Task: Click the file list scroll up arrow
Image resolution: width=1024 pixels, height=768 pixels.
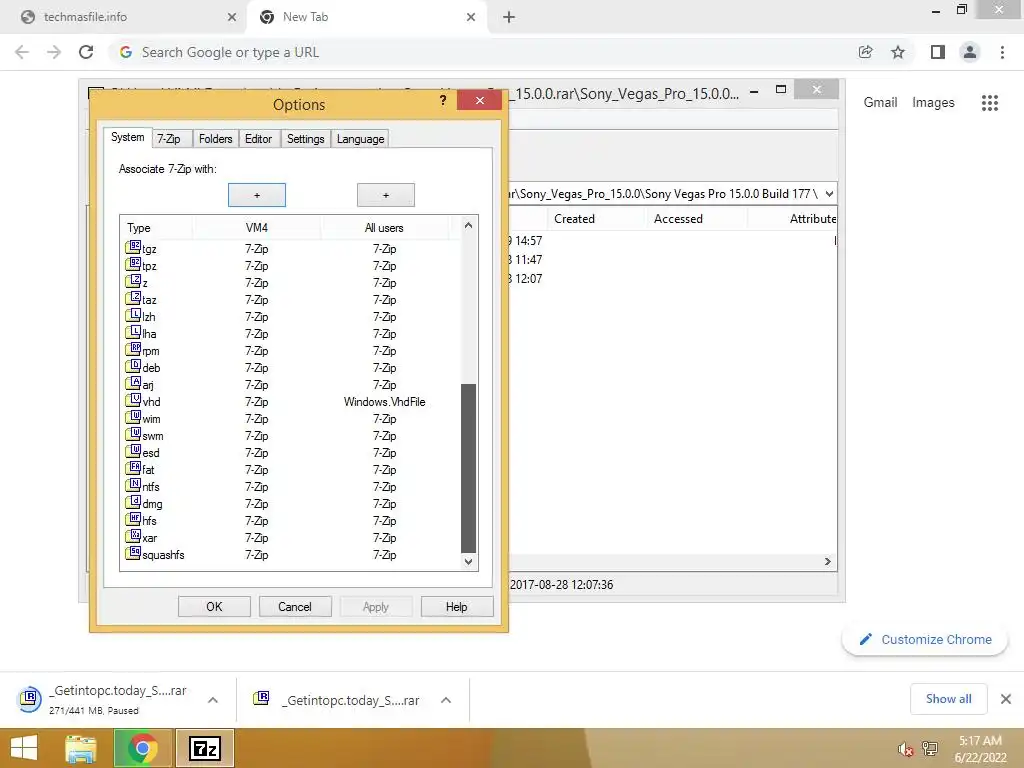Action: click(x=468, y=225)
